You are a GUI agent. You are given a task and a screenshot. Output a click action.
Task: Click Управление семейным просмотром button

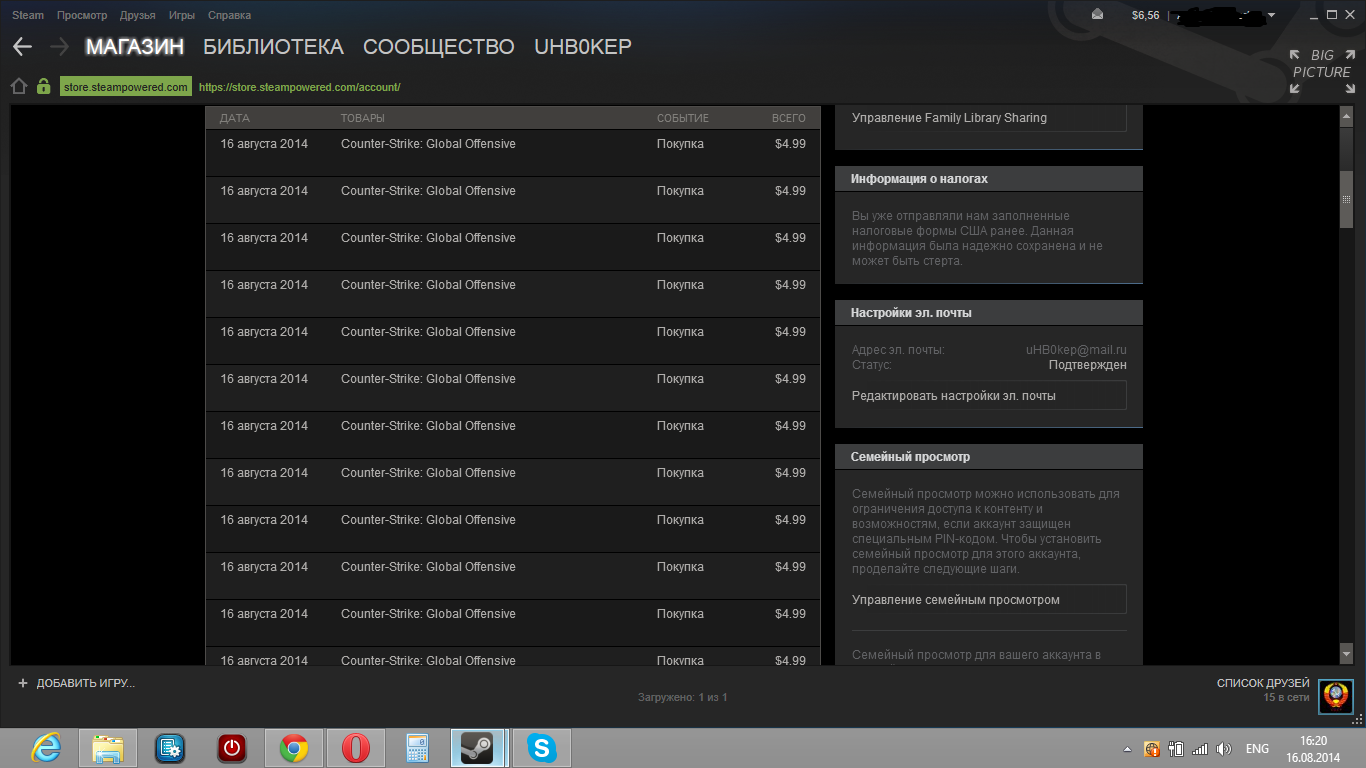(x=989, y=599)
